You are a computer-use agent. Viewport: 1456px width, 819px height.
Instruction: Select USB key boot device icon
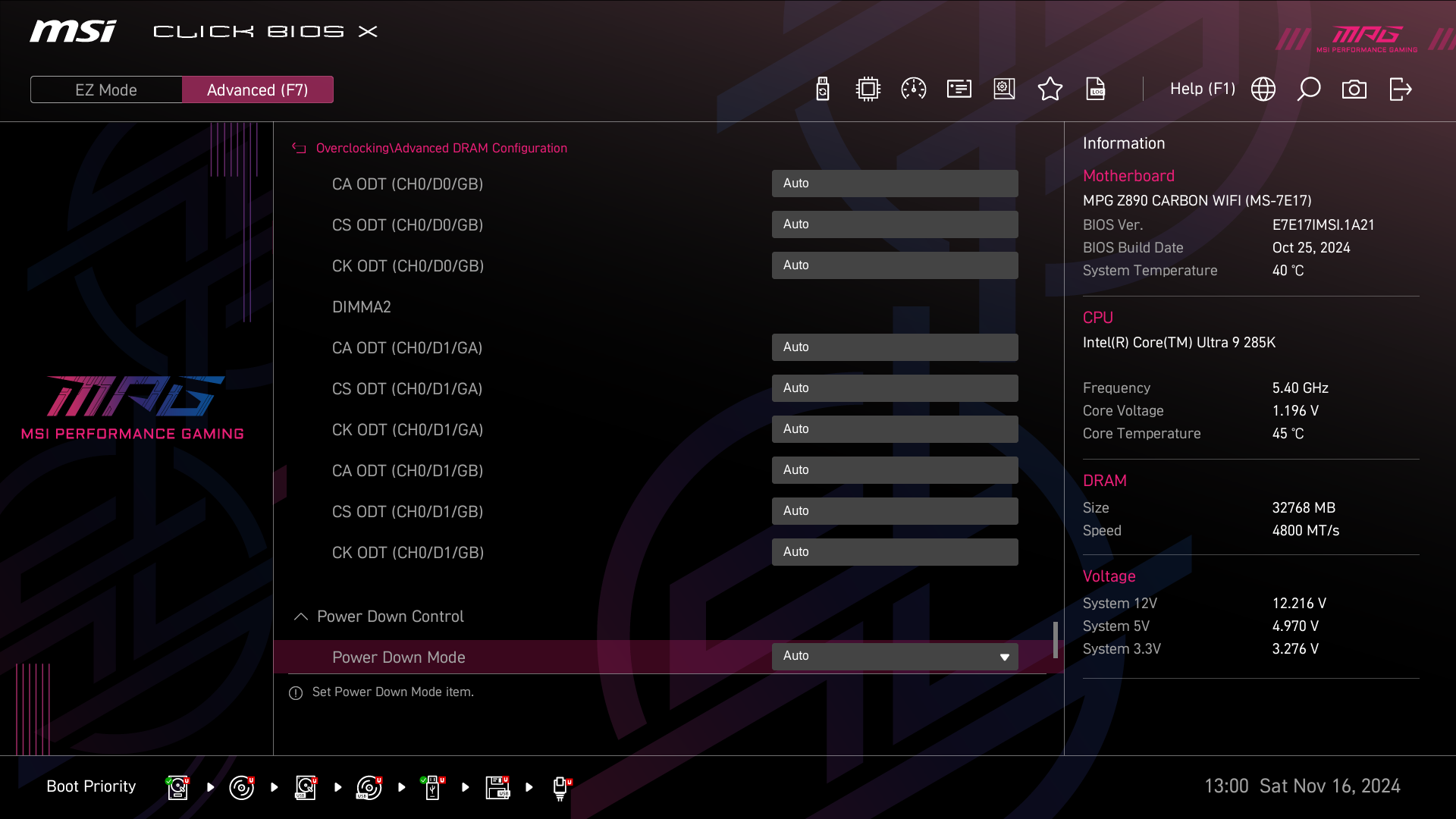point(433,788)
